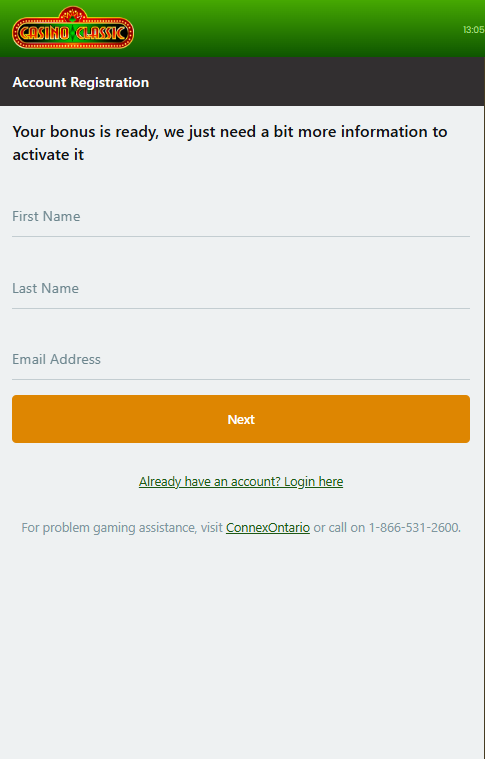This screenshot has height=759, width=485.
Task: Select the 'Last Name' placeholder label
Action: [45, 288]
